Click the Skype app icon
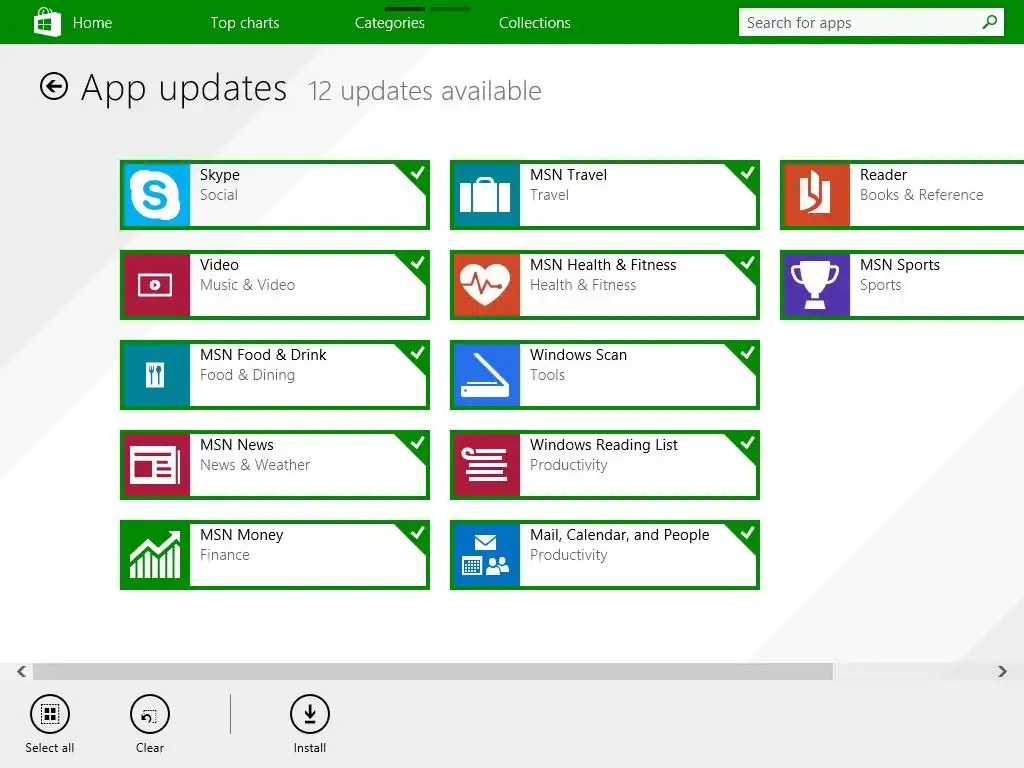 [x=155, y=195]
